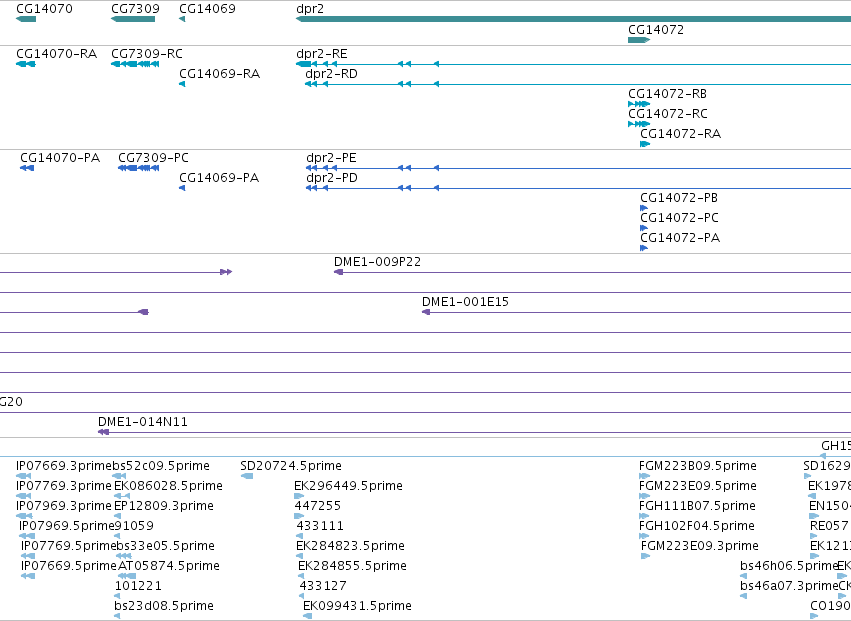Screen dimensions: 851x621
Task: Click the CG14072-RC transcript label
Action: click(x=668, y=114)
